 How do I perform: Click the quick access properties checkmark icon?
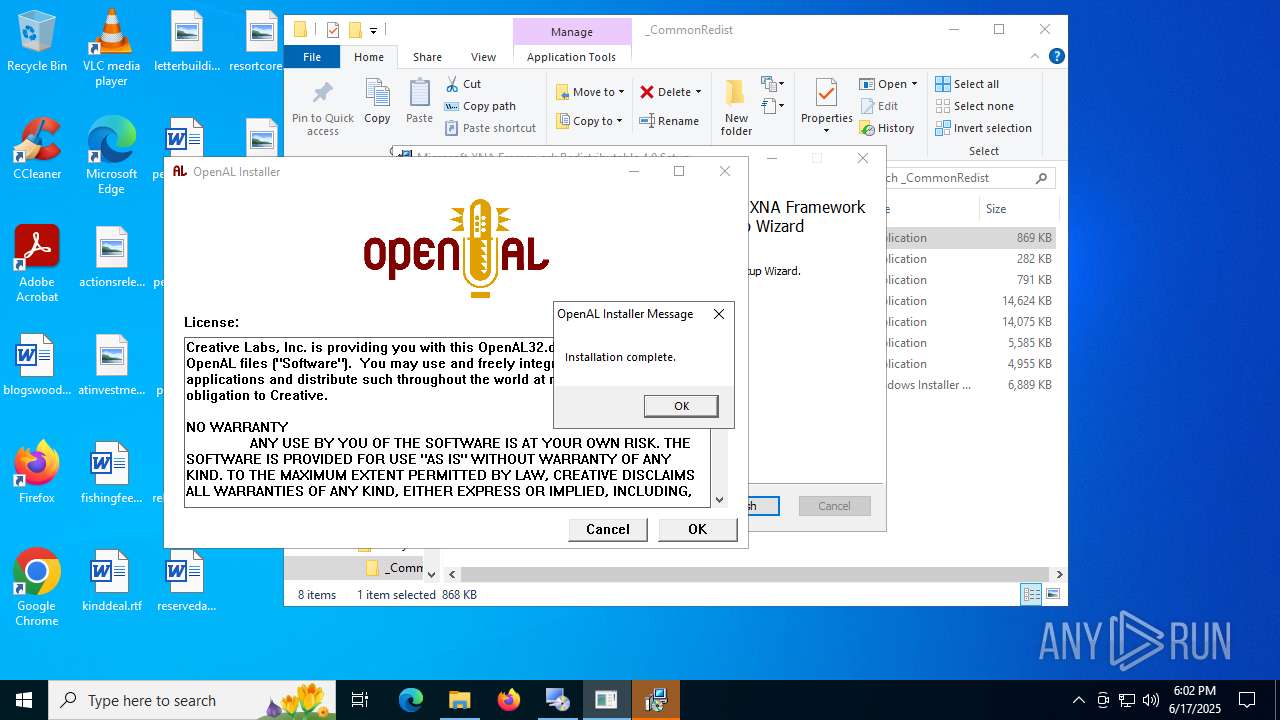333,30
